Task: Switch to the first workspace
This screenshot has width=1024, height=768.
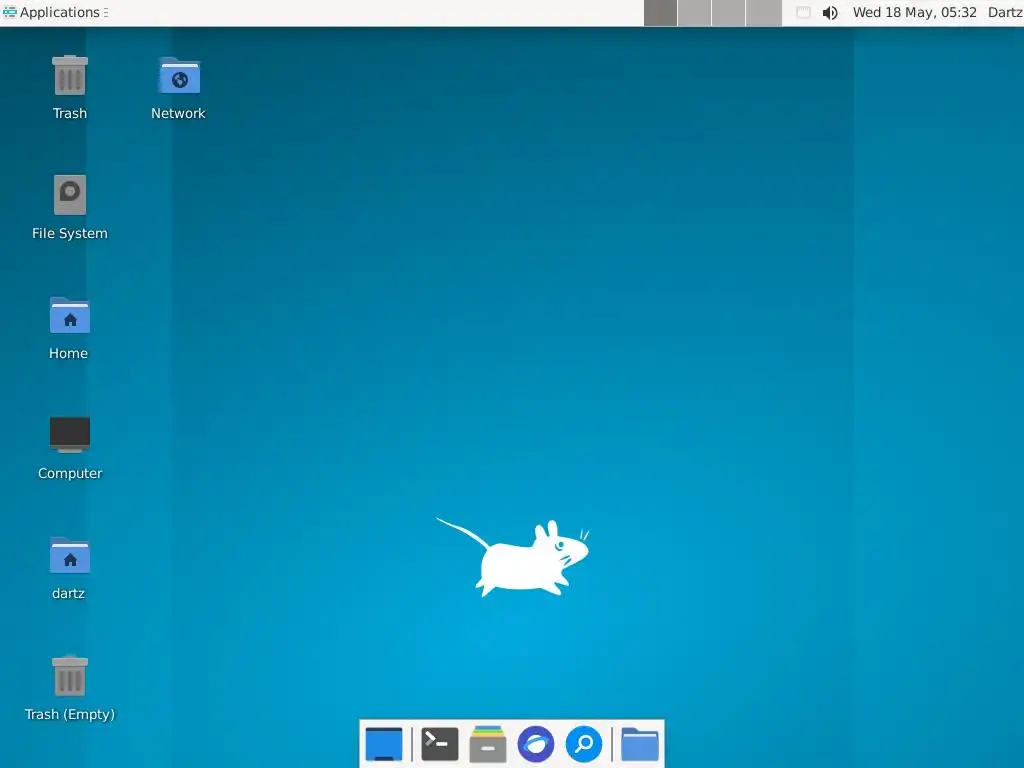Action: (660, 13)
